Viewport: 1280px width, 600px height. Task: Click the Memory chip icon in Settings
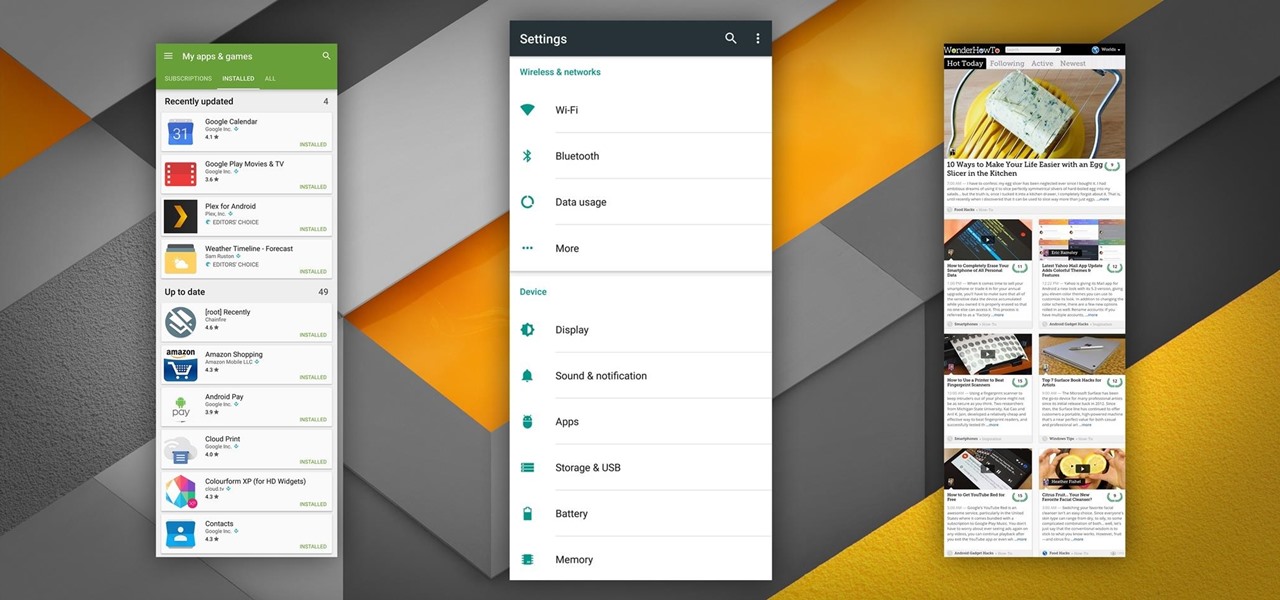(527, 560)
